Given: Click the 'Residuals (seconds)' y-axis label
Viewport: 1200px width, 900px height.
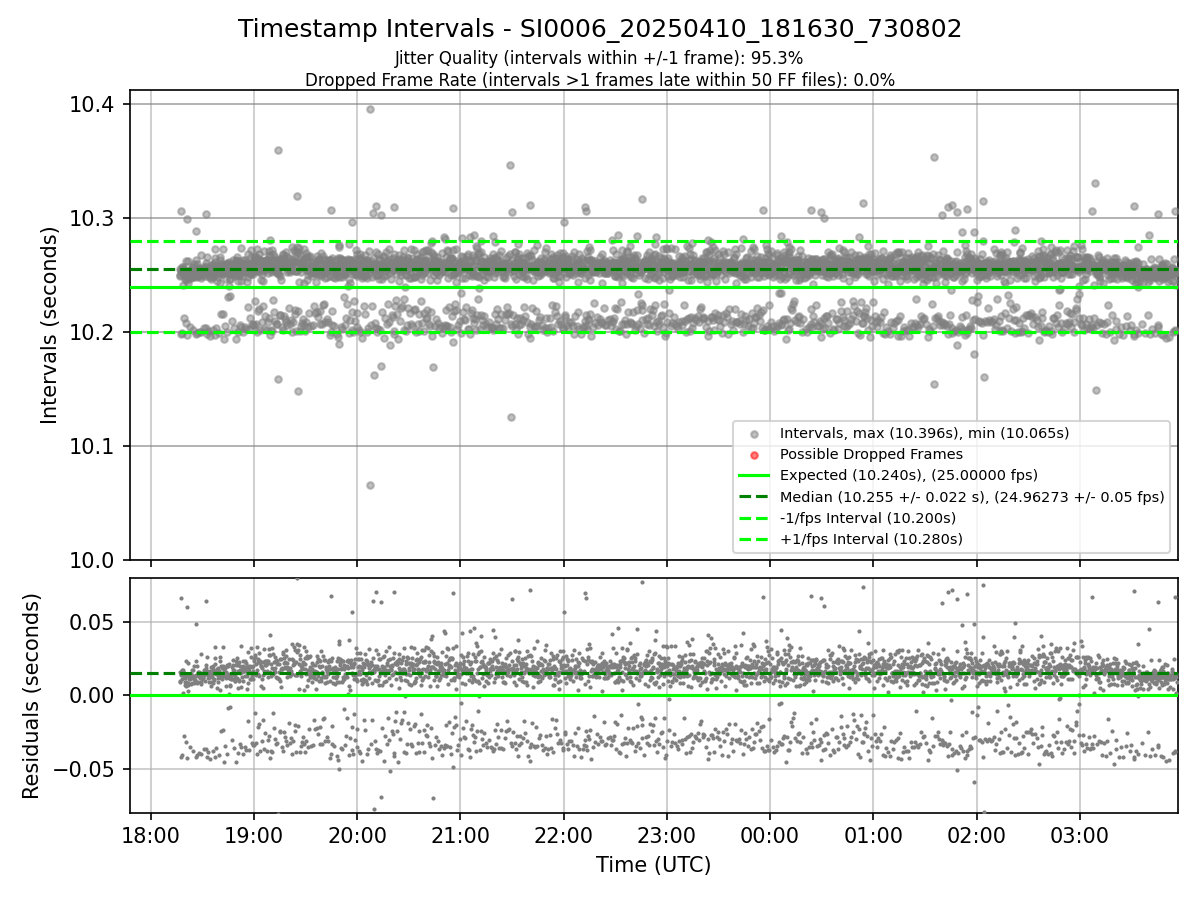Looking at the screenshot, I should [31, 696].
